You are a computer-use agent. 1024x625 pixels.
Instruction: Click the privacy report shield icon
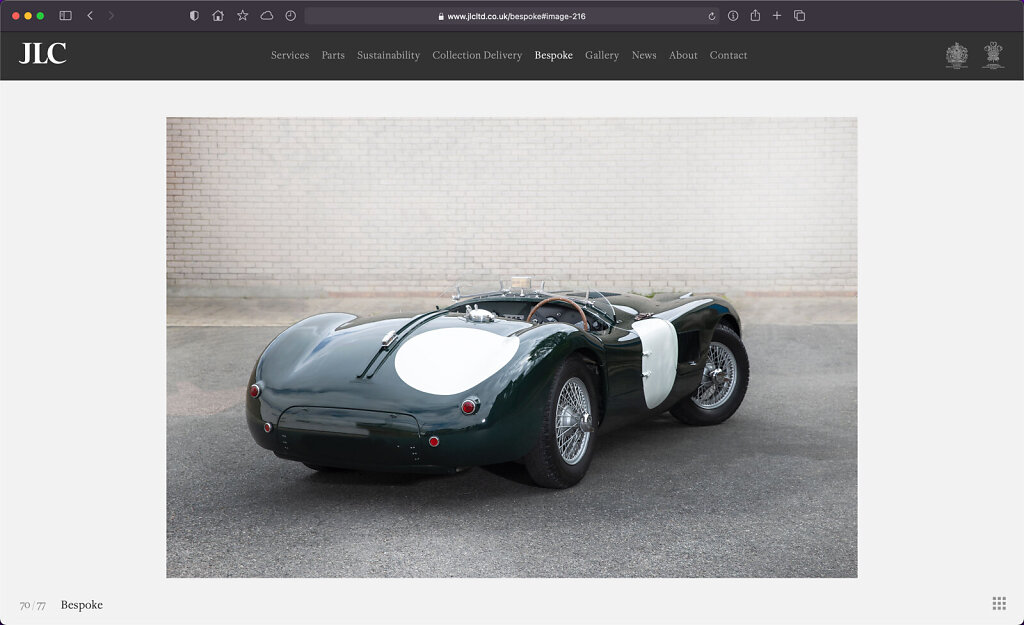pyautogui.click(x=194, y=16)
